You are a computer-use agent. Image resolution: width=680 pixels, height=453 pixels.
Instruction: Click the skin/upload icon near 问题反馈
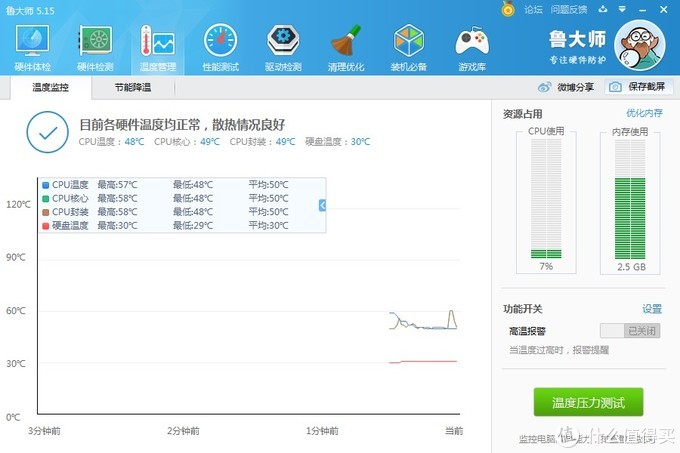coord(603,9)
